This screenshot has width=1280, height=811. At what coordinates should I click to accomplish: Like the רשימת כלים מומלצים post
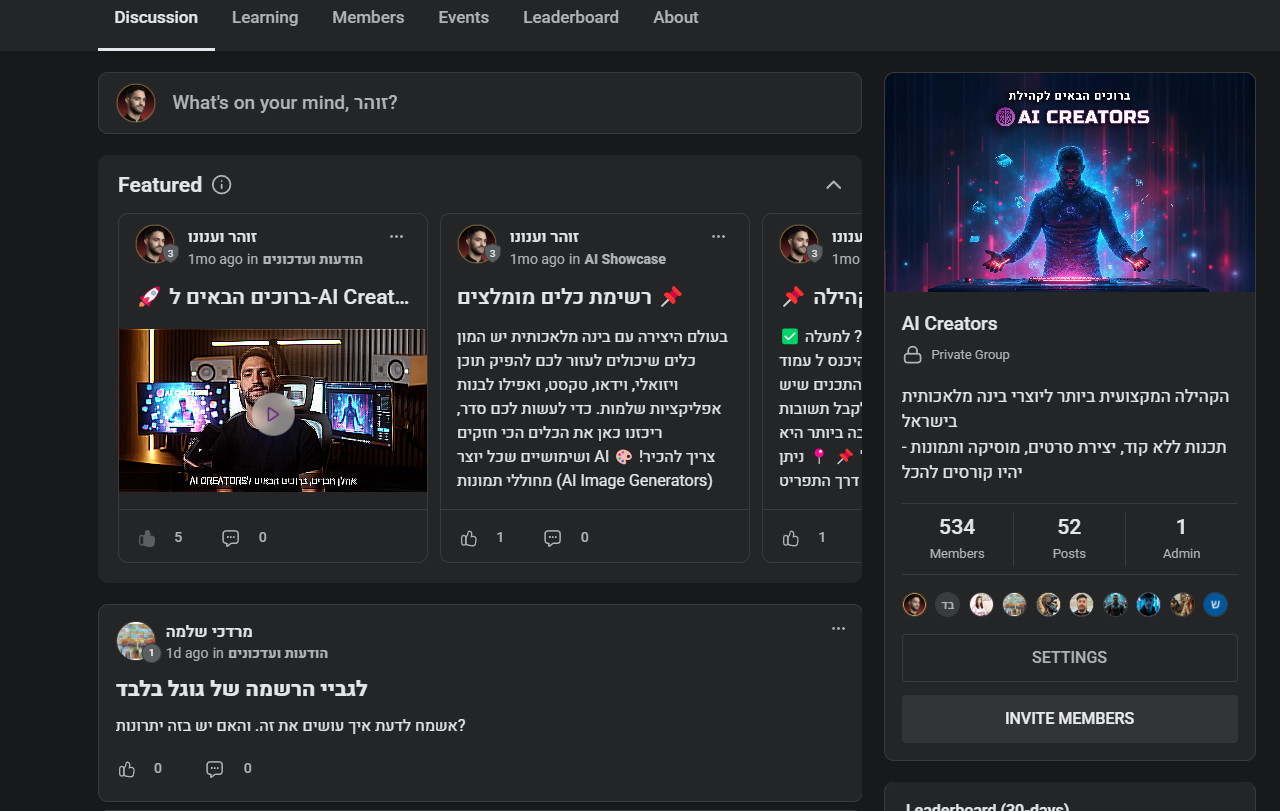469,538
